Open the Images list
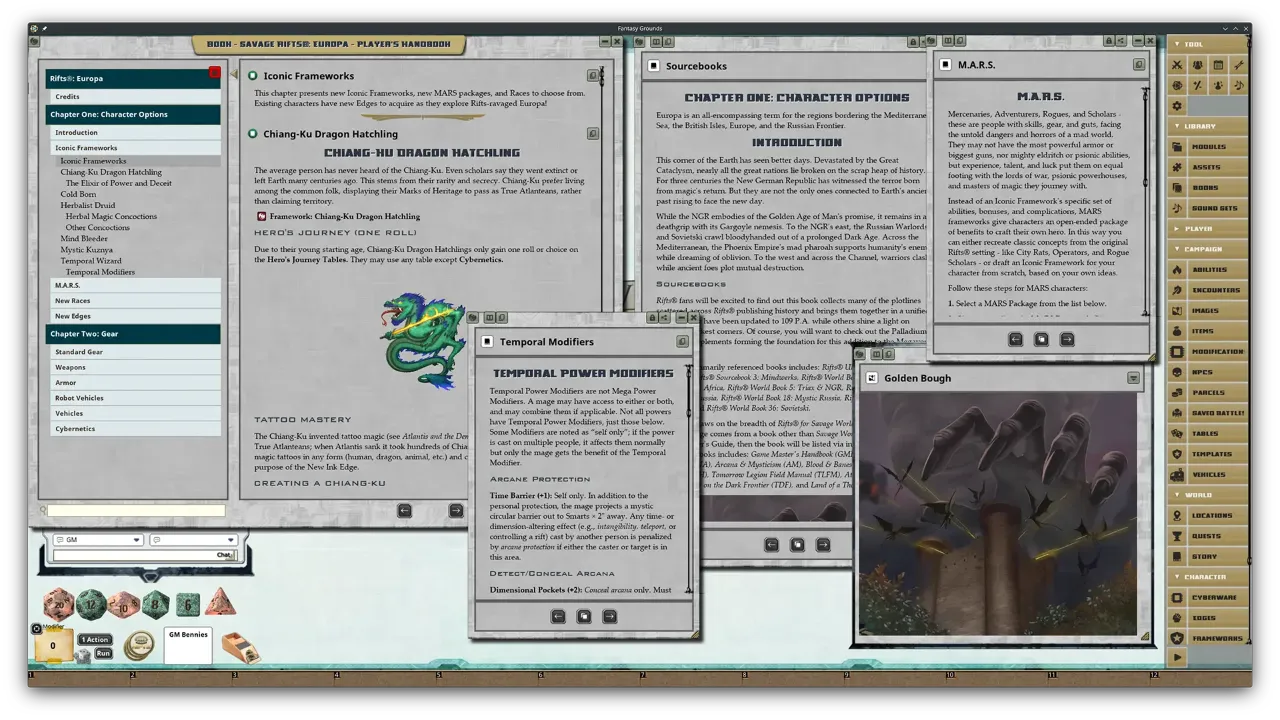1280x720 pixels. pos(1207,311)
